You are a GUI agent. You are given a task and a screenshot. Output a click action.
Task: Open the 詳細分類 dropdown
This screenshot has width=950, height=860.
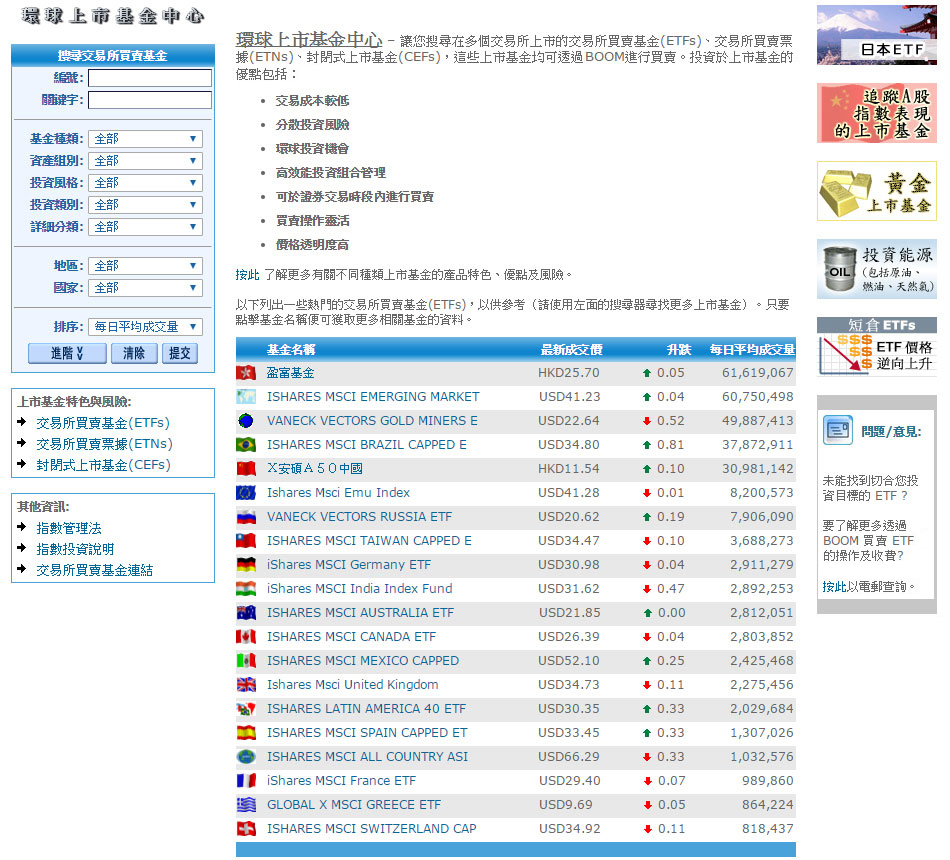pyautogui.click(x=145, y=227)
